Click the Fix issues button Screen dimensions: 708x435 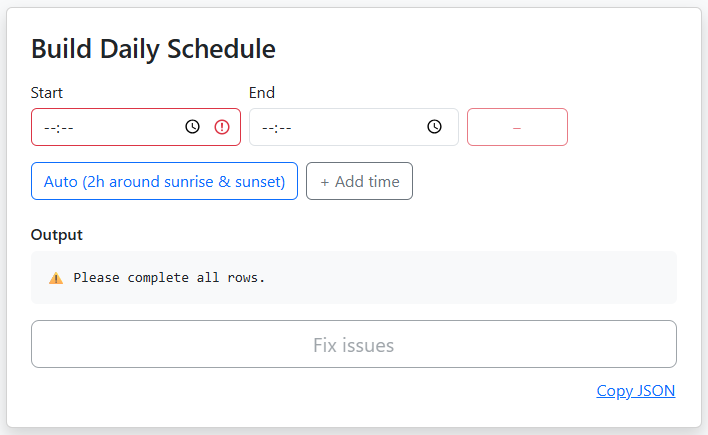tap(354, 345)
